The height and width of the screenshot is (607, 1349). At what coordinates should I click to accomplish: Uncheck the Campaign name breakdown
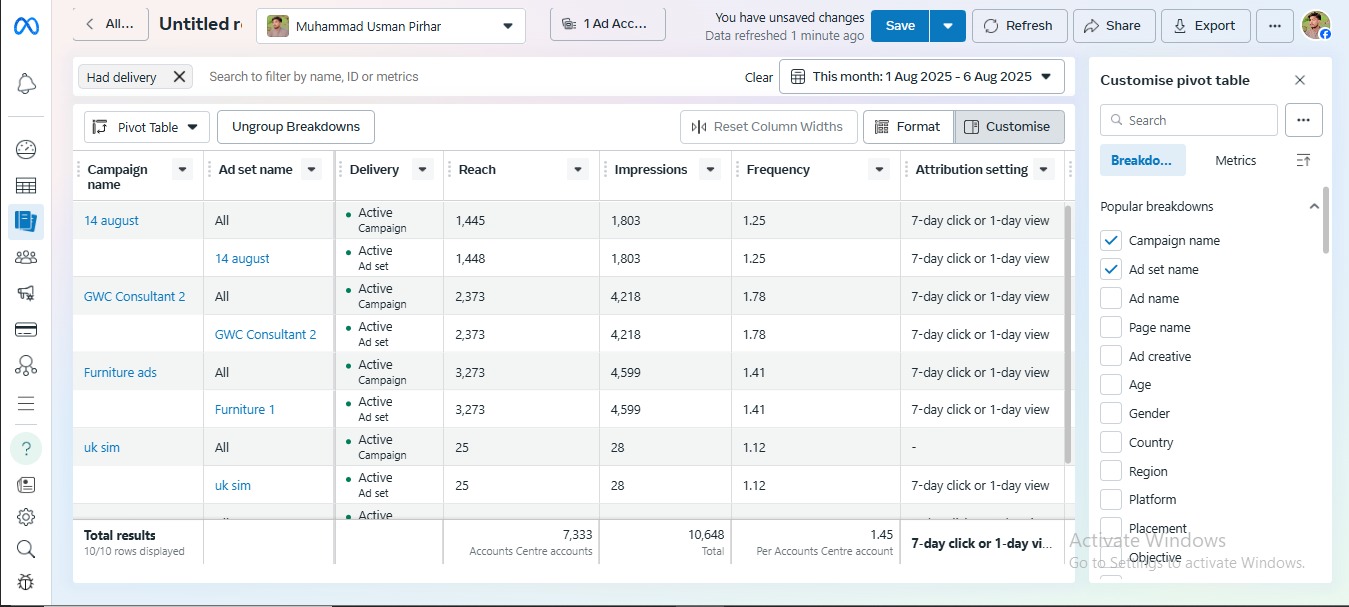[x=1111, y=240]
